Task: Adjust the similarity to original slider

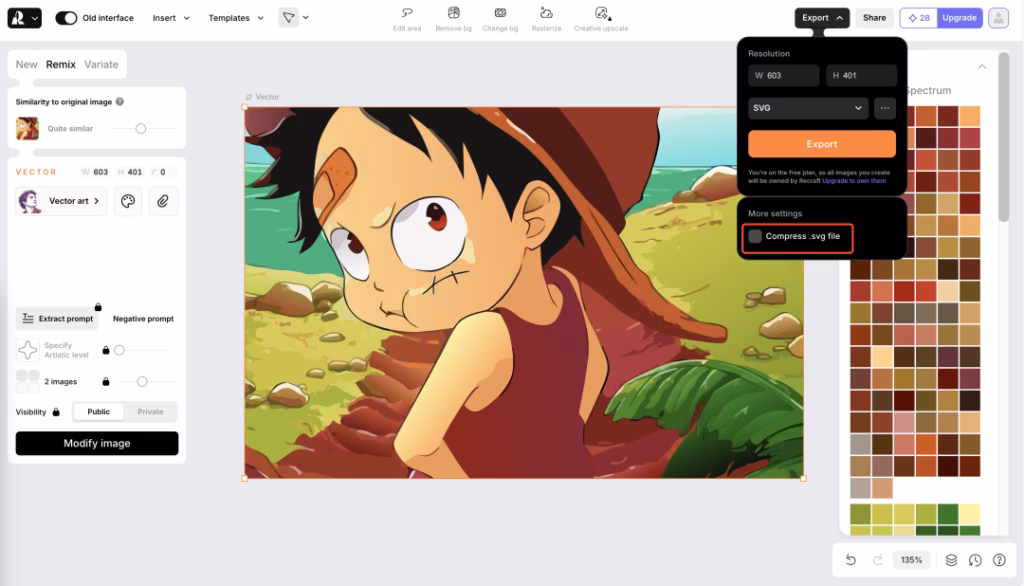Action: point(141,128)
